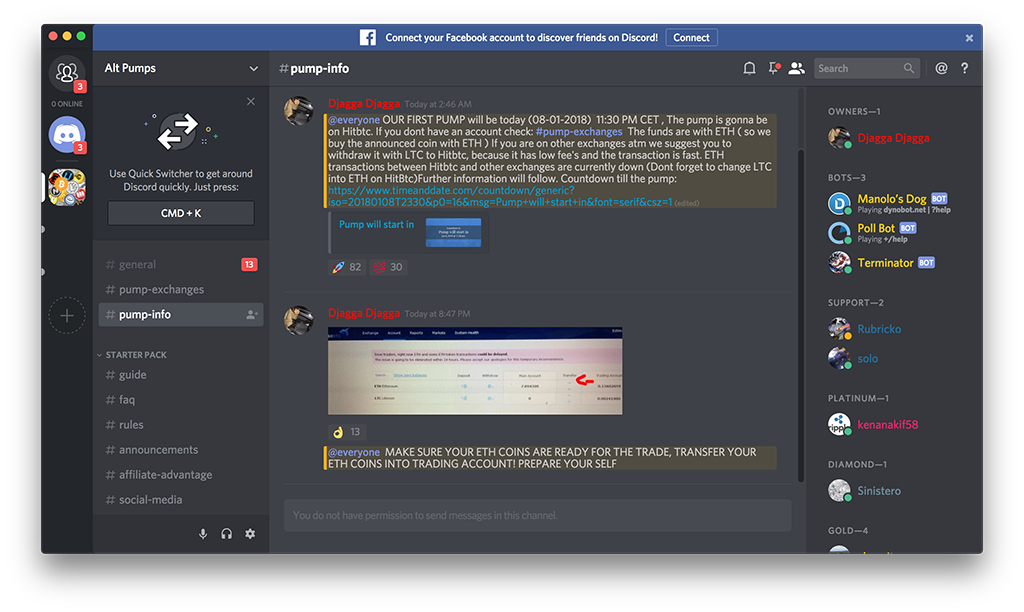Viewport: 1024px width, 612px height.
Task: Select Manolo's Dog bot member
Action: tap(891, 203)
